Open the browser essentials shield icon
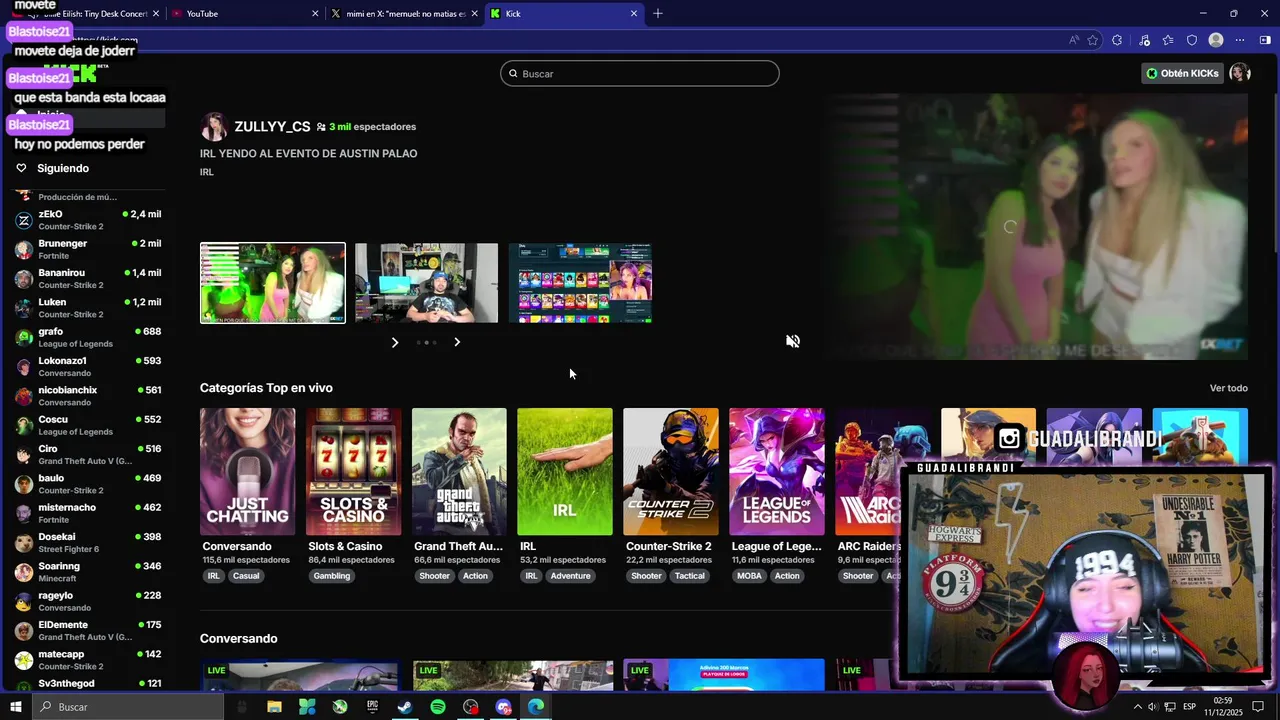Viewport: 1280px width, 720px height. (1192, 40)
